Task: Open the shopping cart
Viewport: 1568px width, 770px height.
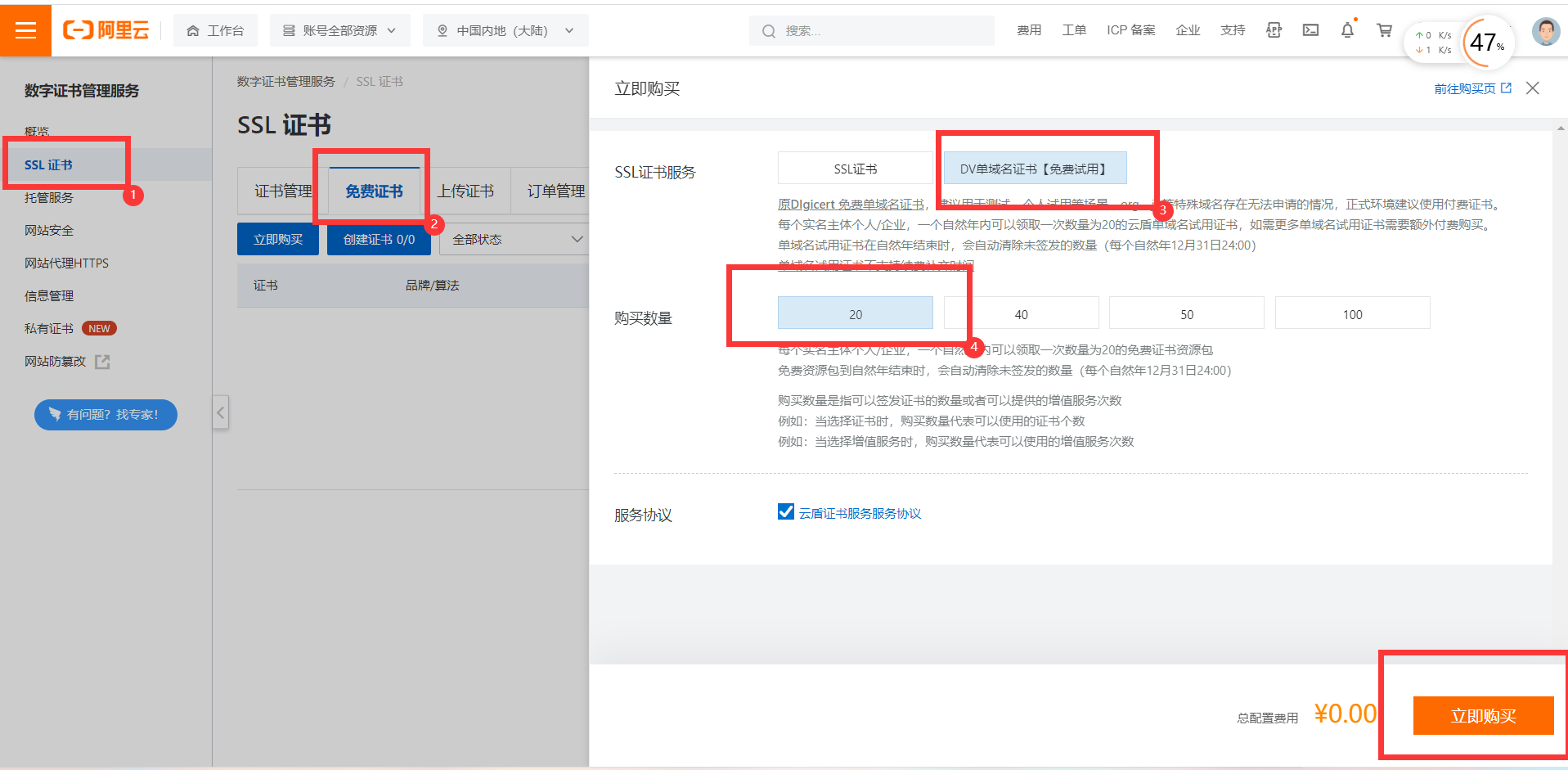Action: point(1384,30)
